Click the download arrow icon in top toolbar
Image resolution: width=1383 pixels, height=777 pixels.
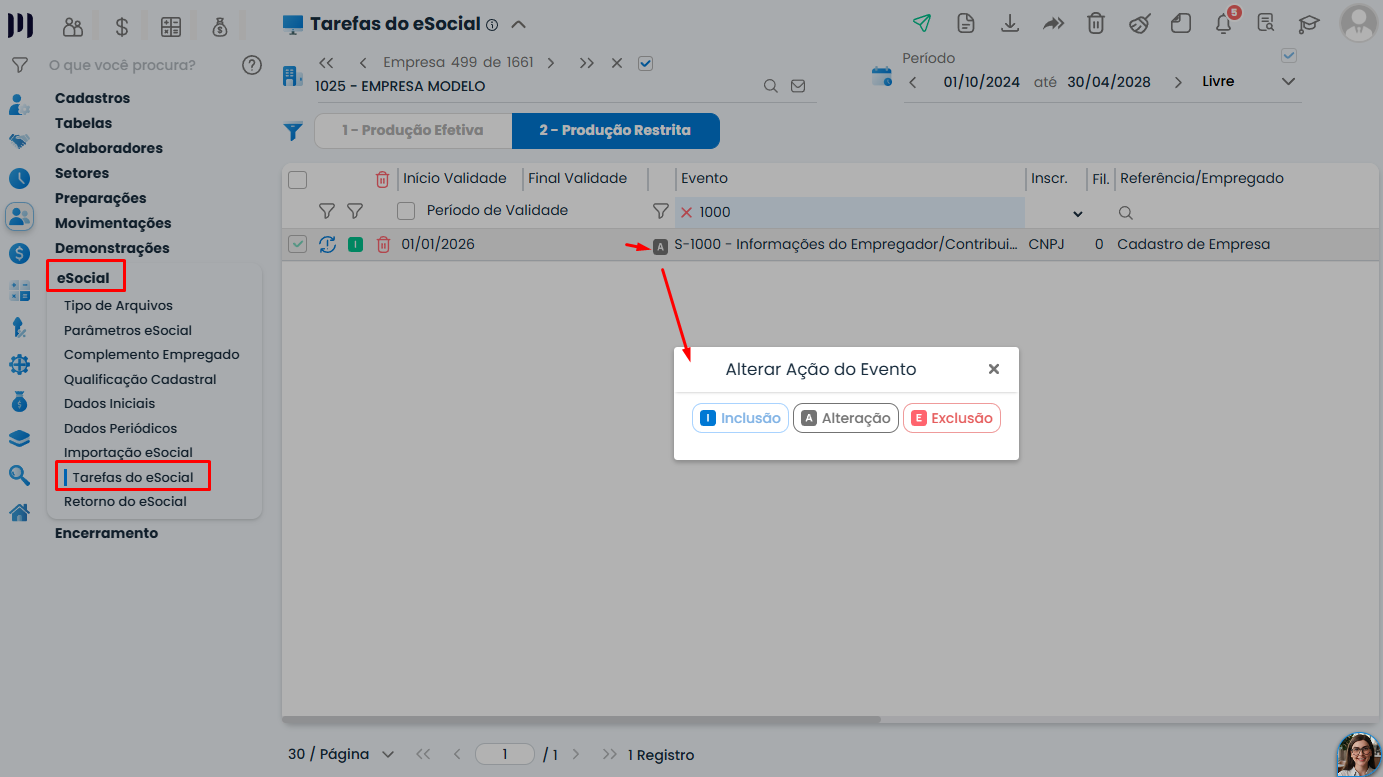[1010, 24]
